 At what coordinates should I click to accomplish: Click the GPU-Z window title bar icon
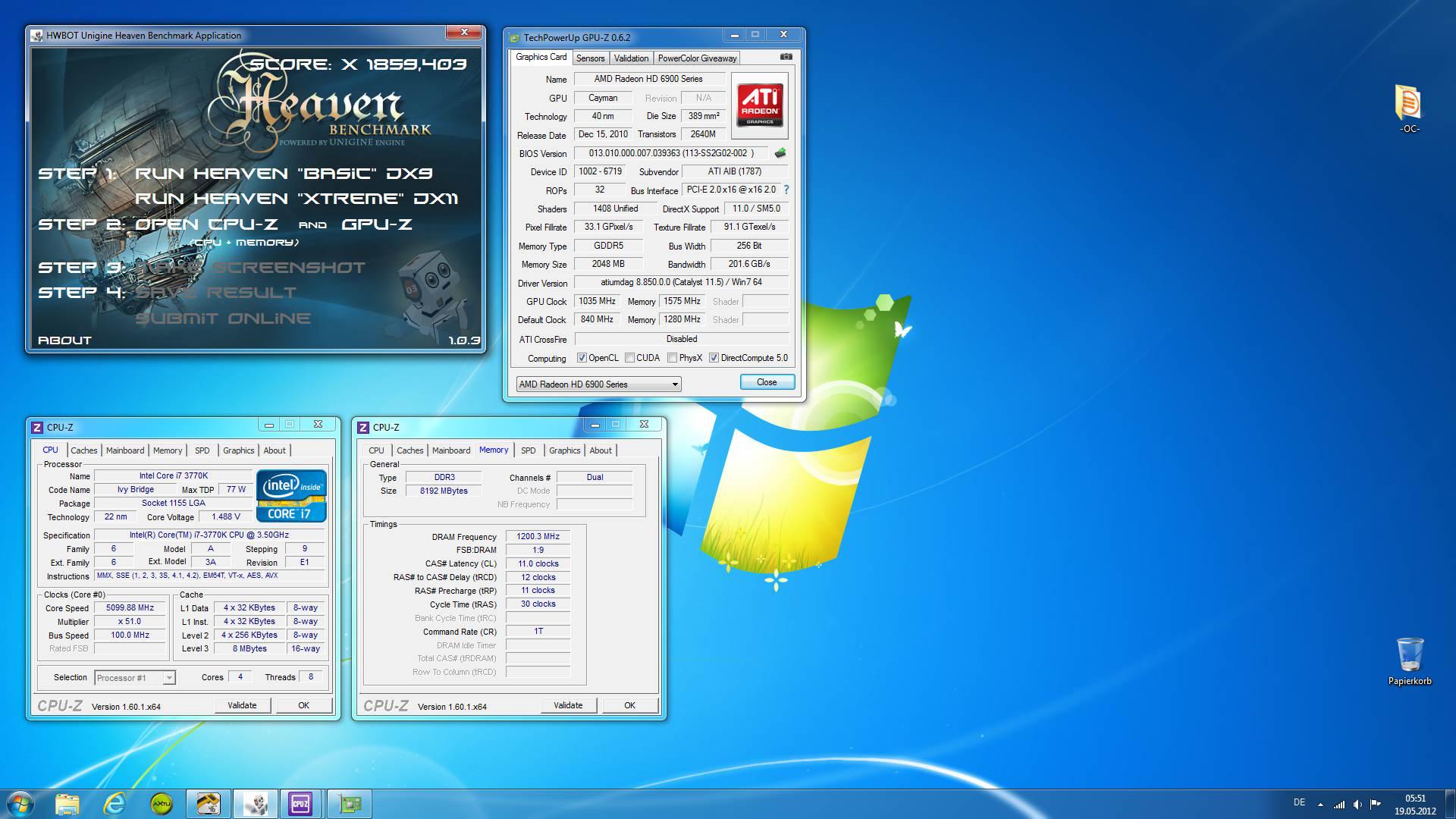[514, 38]
